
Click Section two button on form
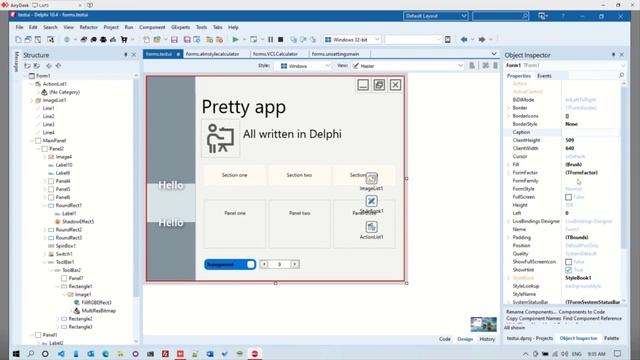pyautogui.click(x=299, y=175)
